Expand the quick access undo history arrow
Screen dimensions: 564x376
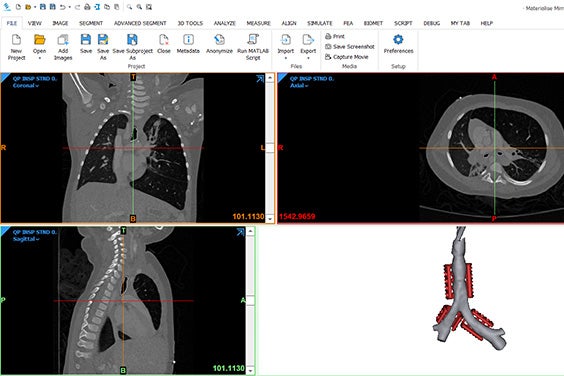pyautogui.click(x=69, y=7)
